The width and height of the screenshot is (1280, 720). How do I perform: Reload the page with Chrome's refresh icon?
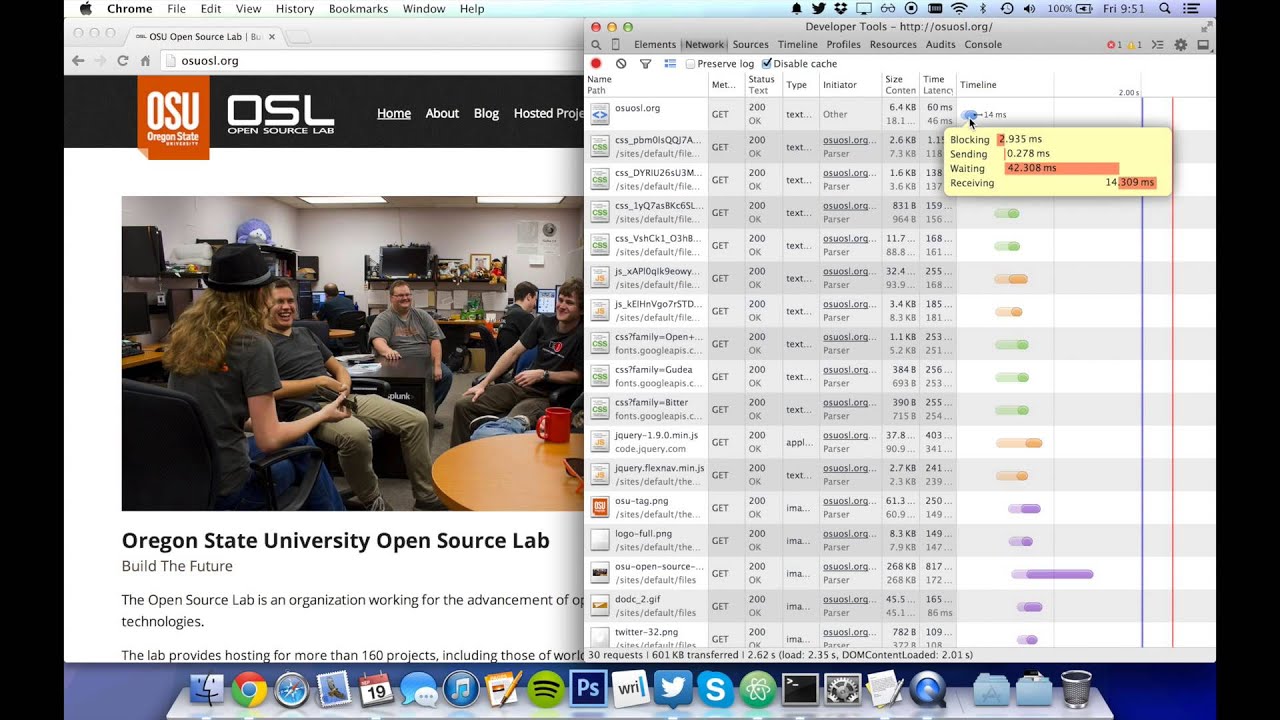click(x=123, y=61)
